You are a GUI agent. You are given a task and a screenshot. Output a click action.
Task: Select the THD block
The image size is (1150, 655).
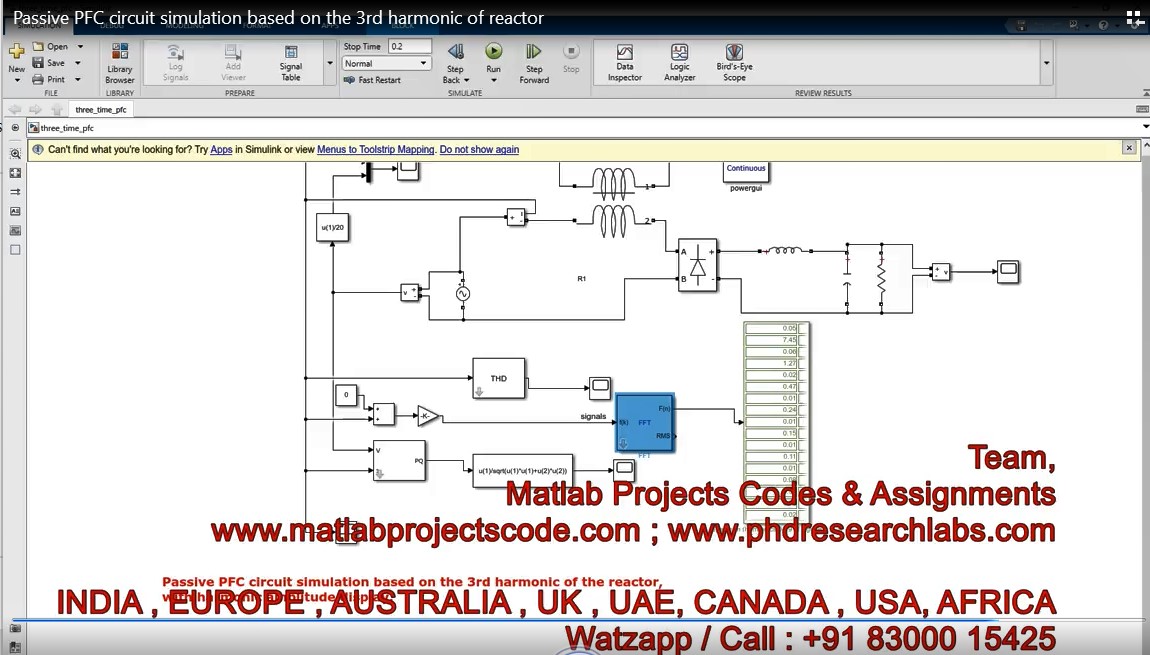pyautogui.click(x=499, y=378)
